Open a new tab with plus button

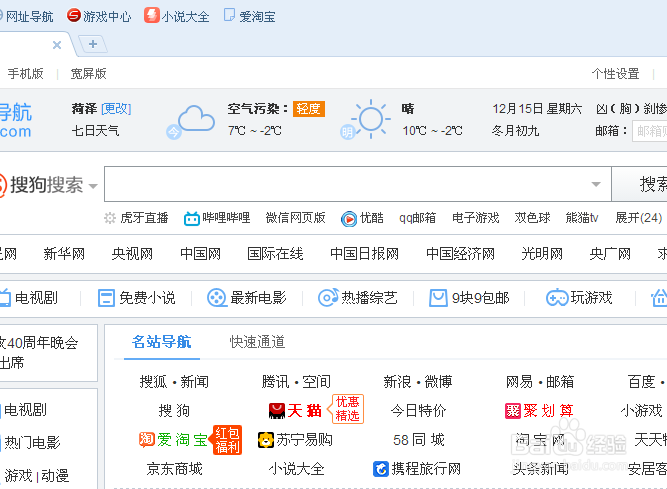click(93, 44)
